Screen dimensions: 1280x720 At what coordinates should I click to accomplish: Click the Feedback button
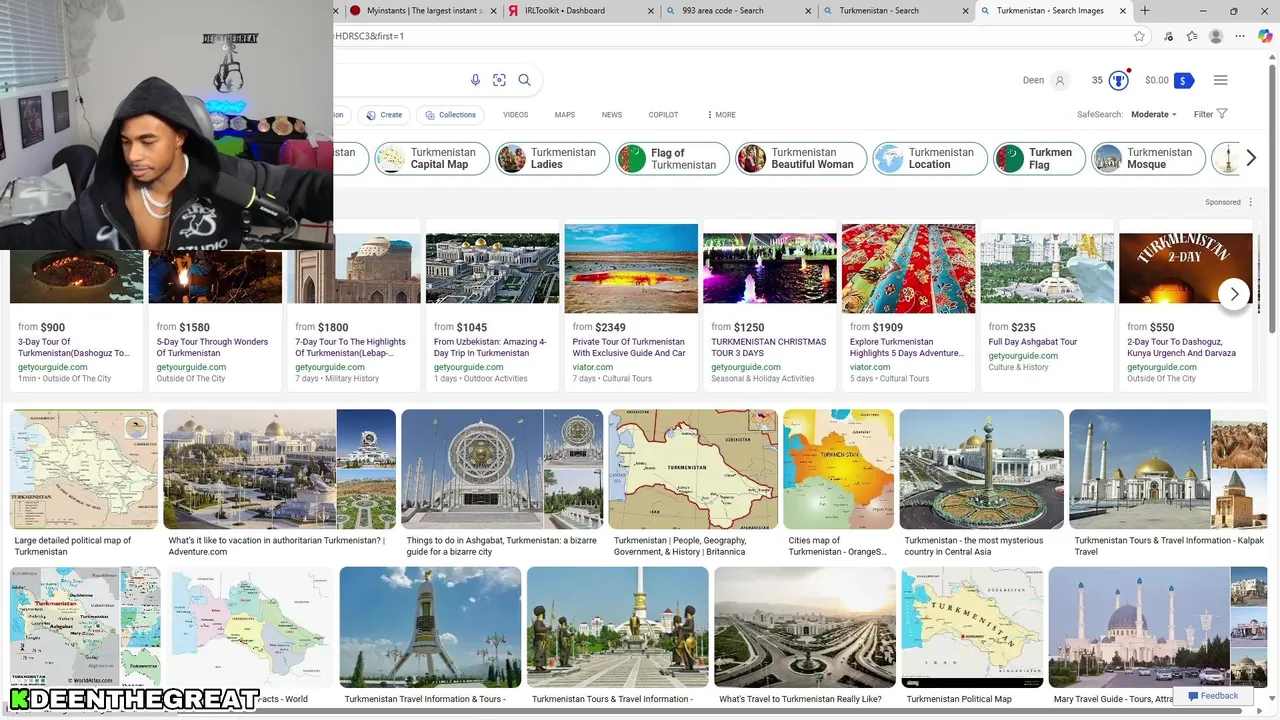click(x=1213, y=696)
